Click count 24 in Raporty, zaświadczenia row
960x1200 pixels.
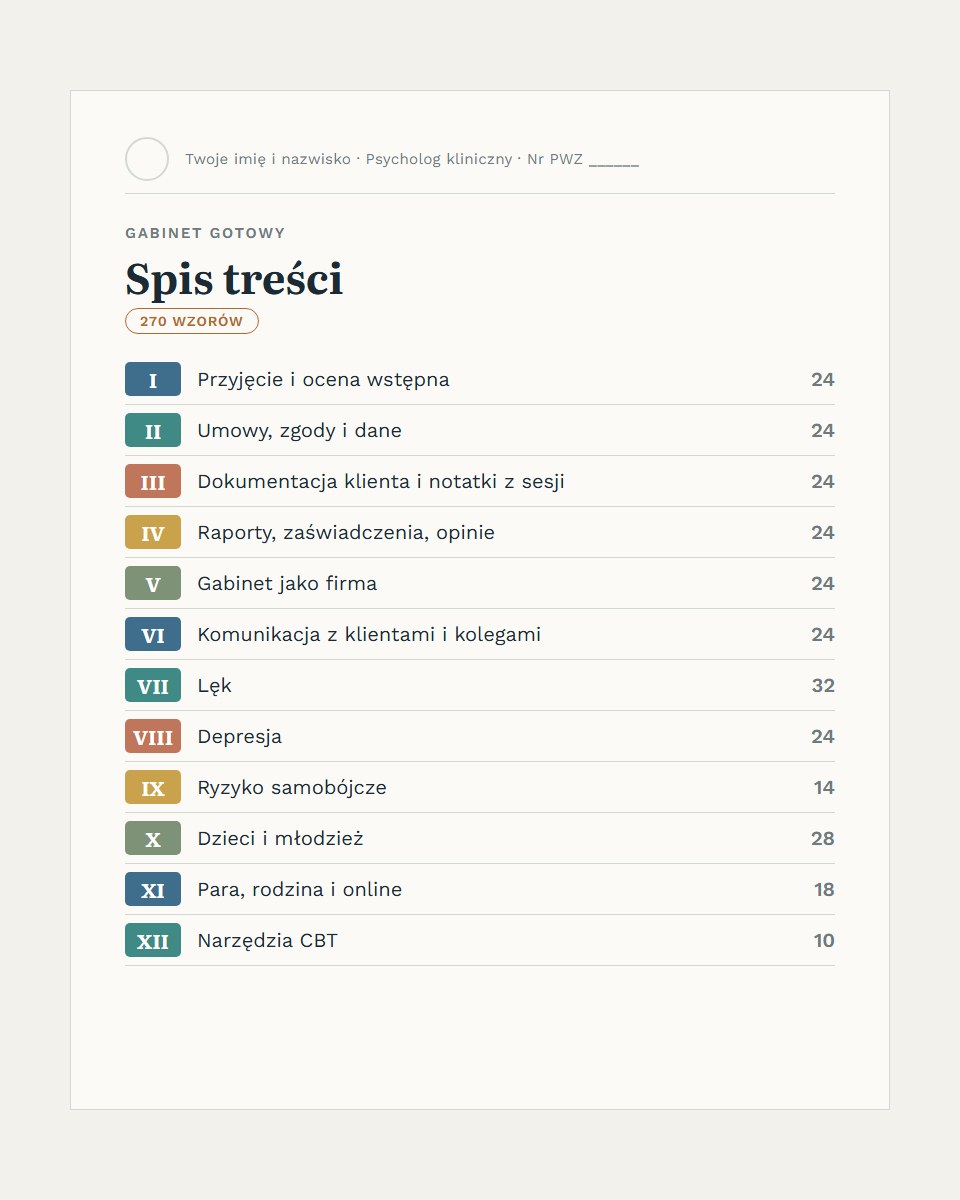point(823,532)
